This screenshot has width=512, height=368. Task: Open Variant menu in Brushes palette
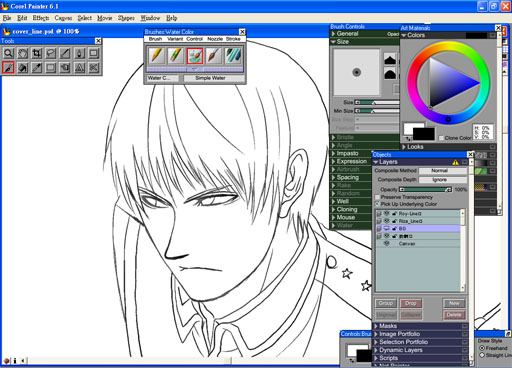tap(175, 39)
